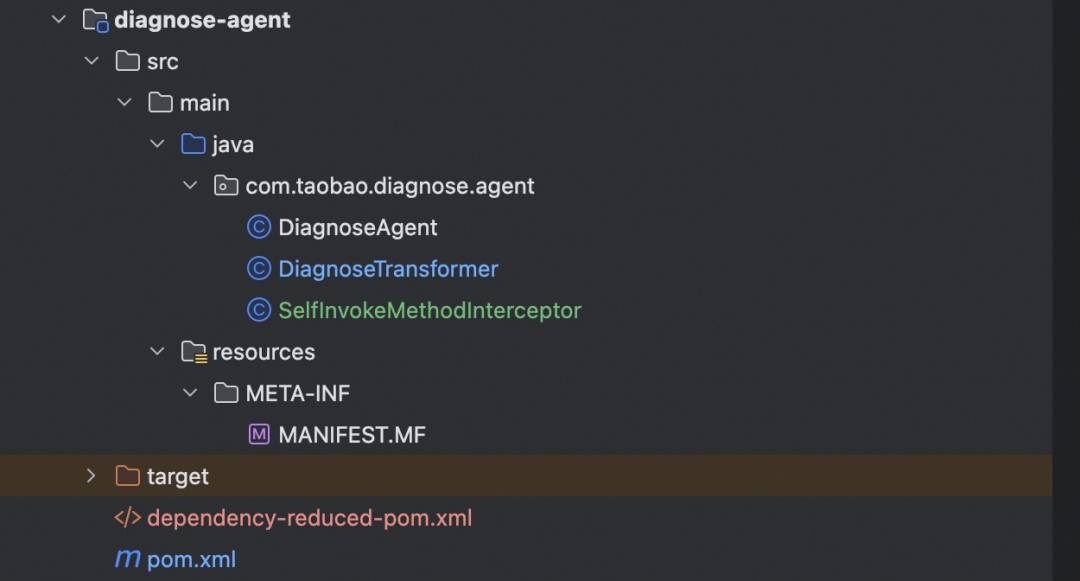Viewport: 1080px width, 581px height.
Task: Click the XML icon for dependency-reduced-pom.xml
Action: (127, 517)
